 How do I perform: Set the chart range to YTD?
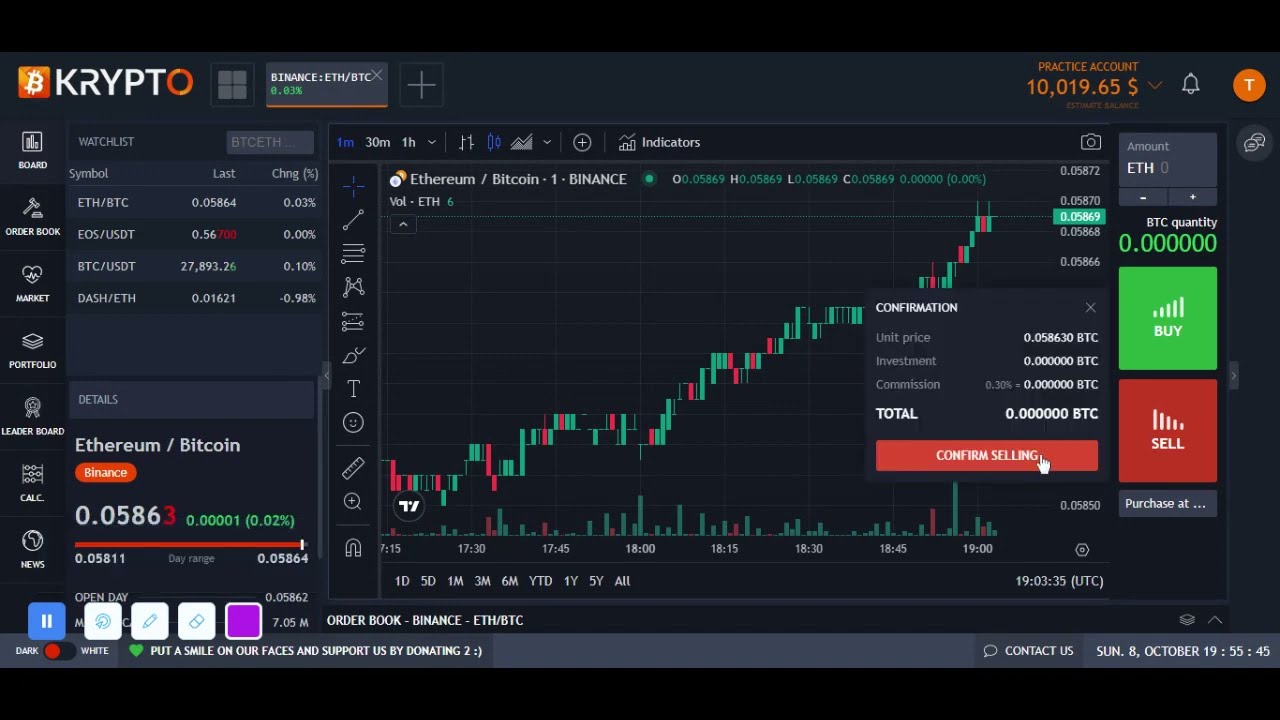coord(540,581)
